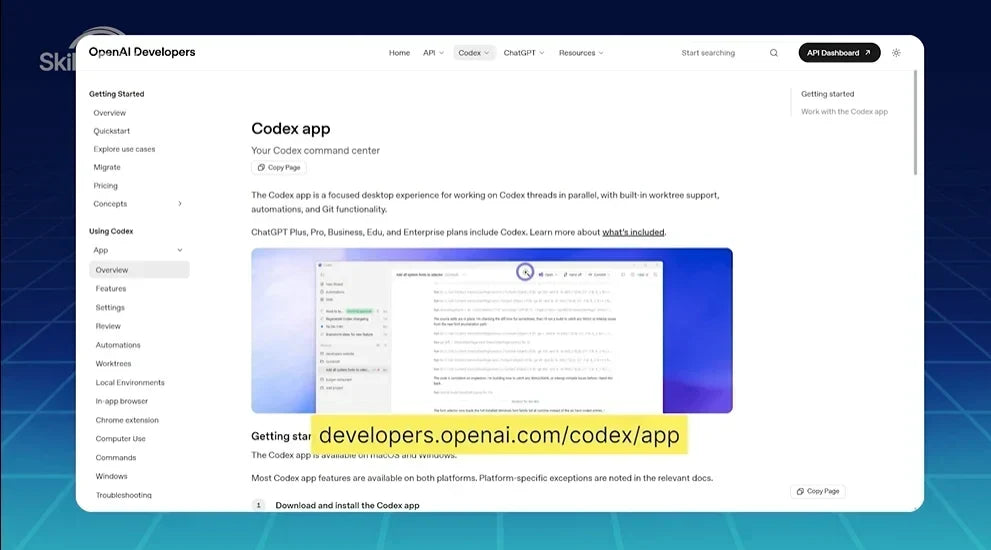Click Download and install the Codex app

pos(347,505)
